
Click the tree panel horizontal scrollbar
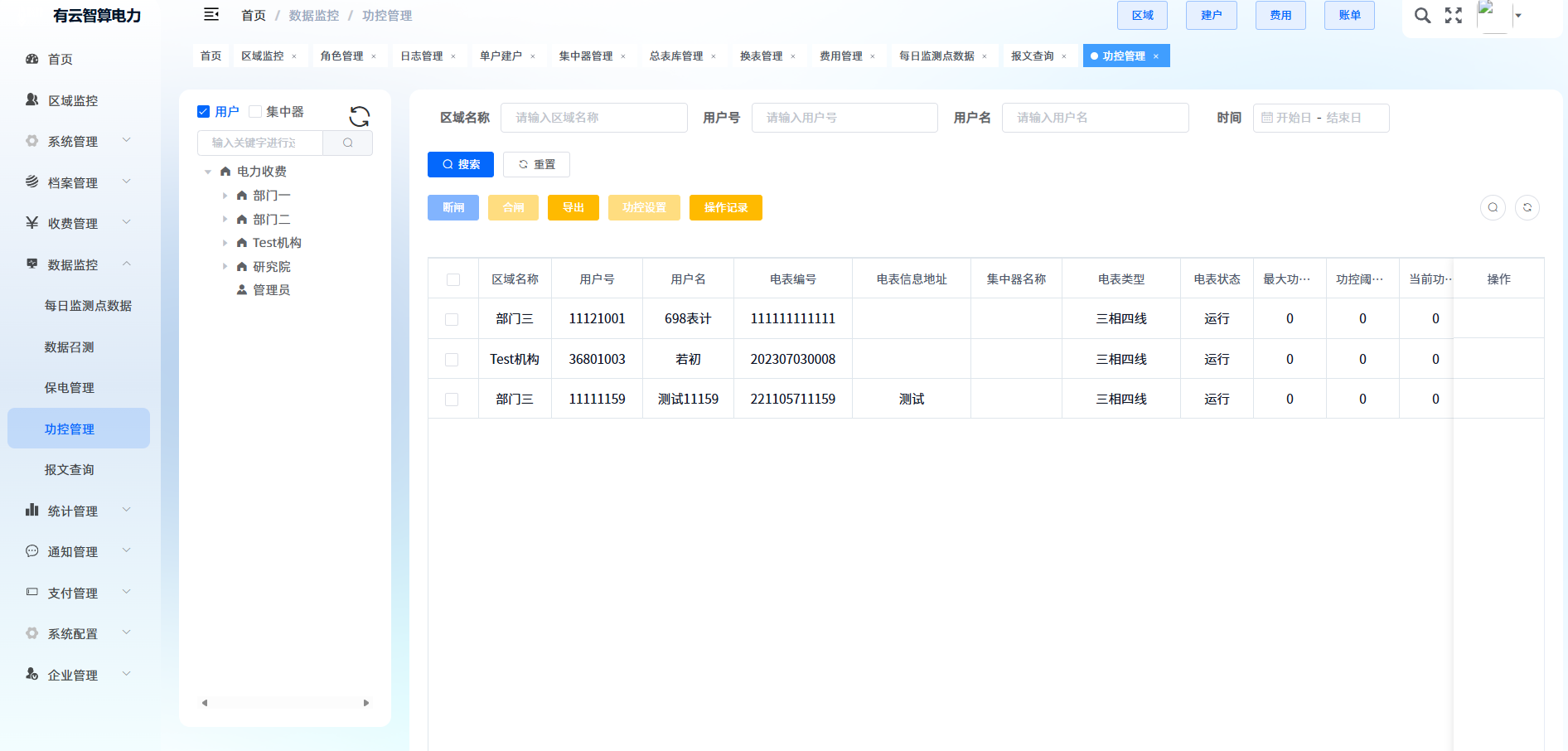tap(285, 703)
